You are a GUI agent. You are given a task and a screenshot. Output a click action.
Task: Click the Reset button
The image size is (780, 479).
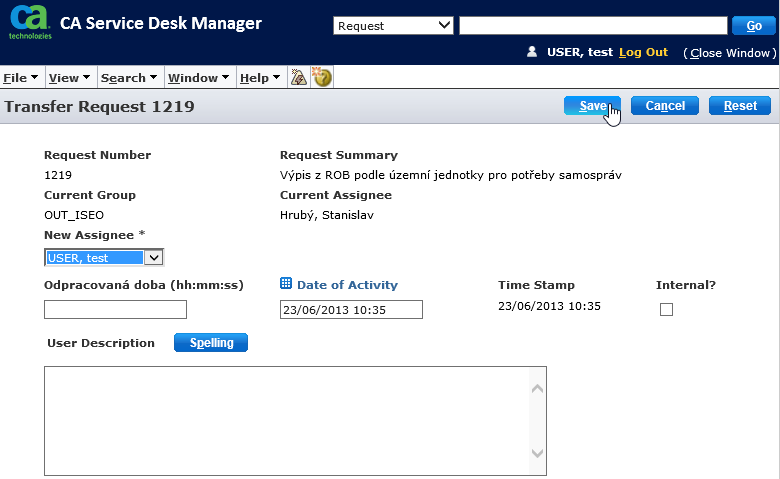coord(740,105)
